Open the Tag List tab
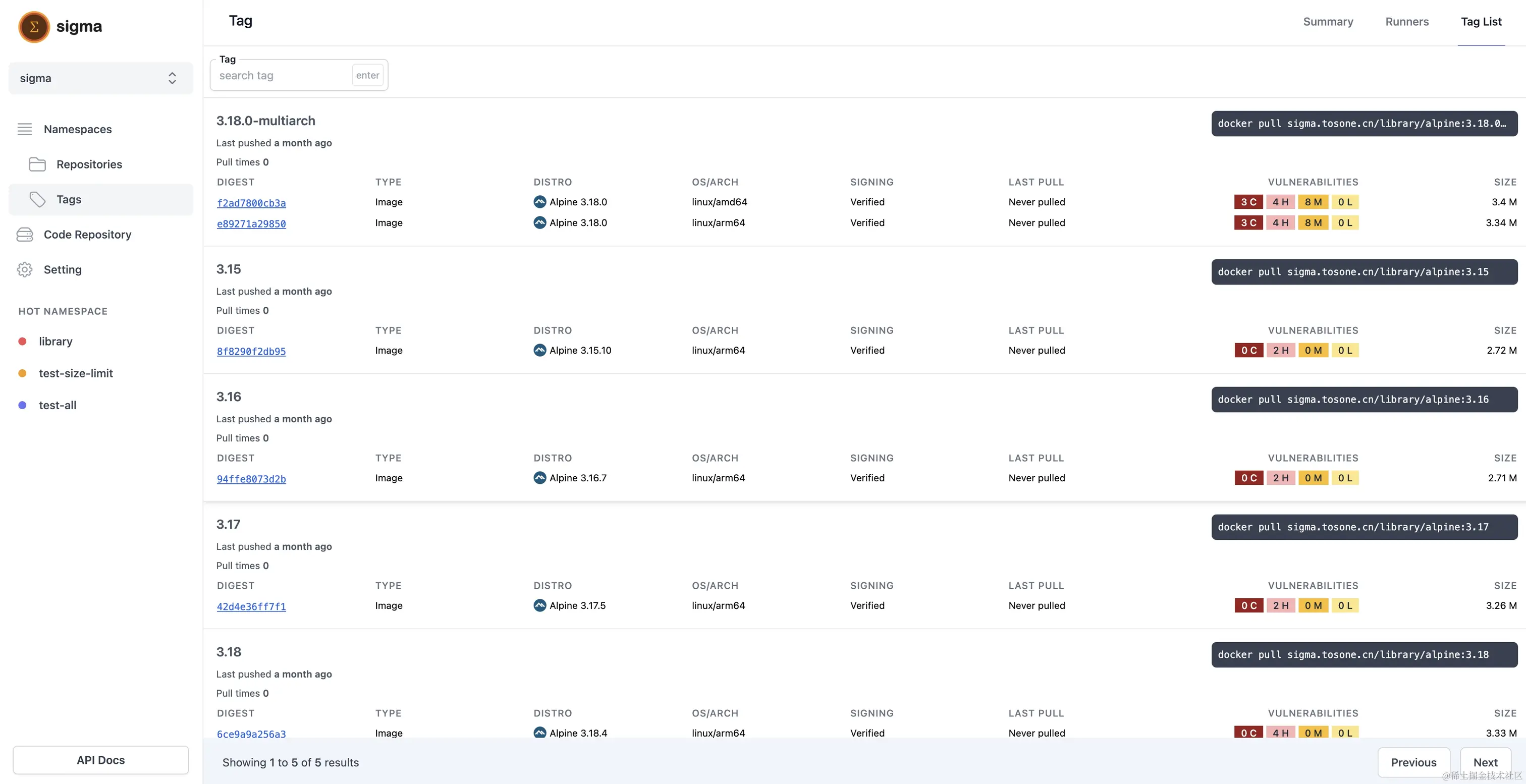Screen dimensions: 1526x784 pos(1481,22)
